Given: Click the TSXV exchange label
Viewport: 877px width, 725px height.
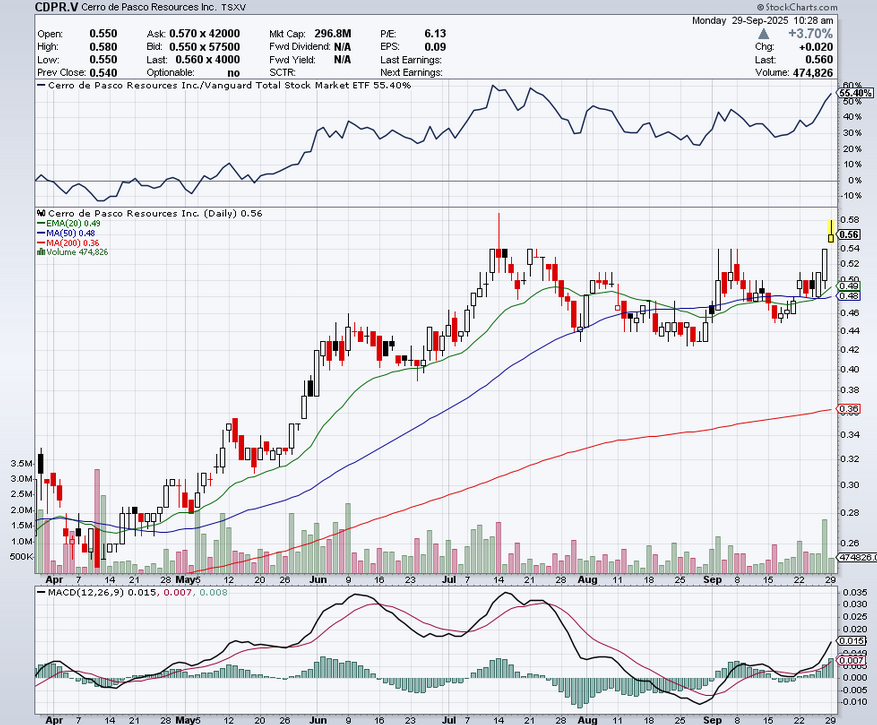Looking at the screenshot, I should pos(233,8).
